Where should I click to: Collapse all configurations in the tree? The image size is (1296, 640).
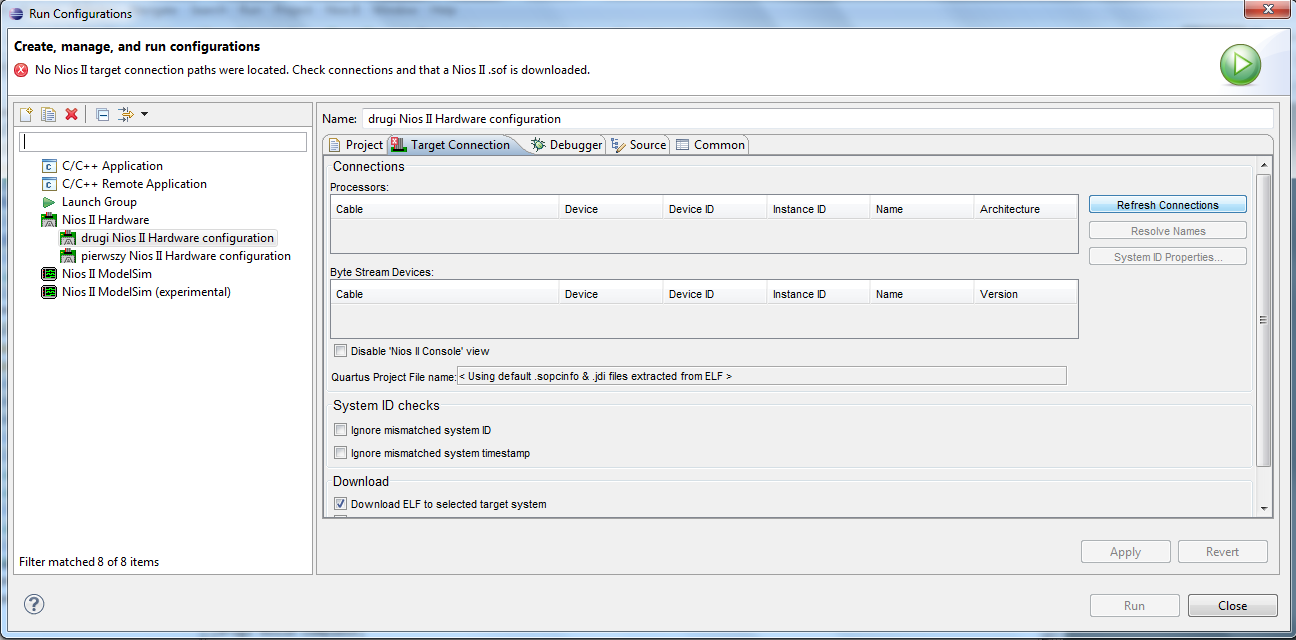click(x=102, y=114)
